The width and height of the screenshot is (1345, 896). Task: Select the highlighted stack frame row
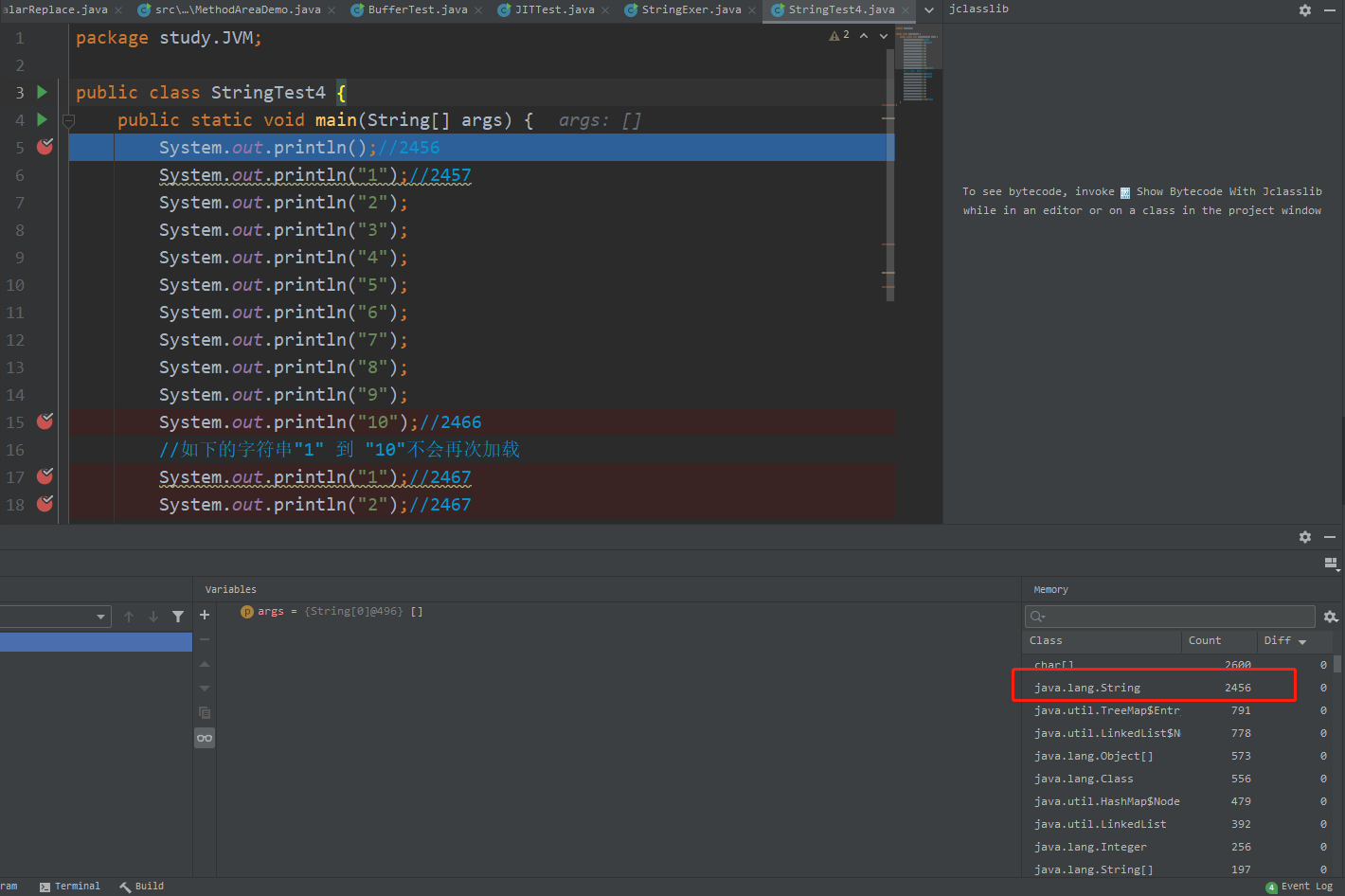96,642
